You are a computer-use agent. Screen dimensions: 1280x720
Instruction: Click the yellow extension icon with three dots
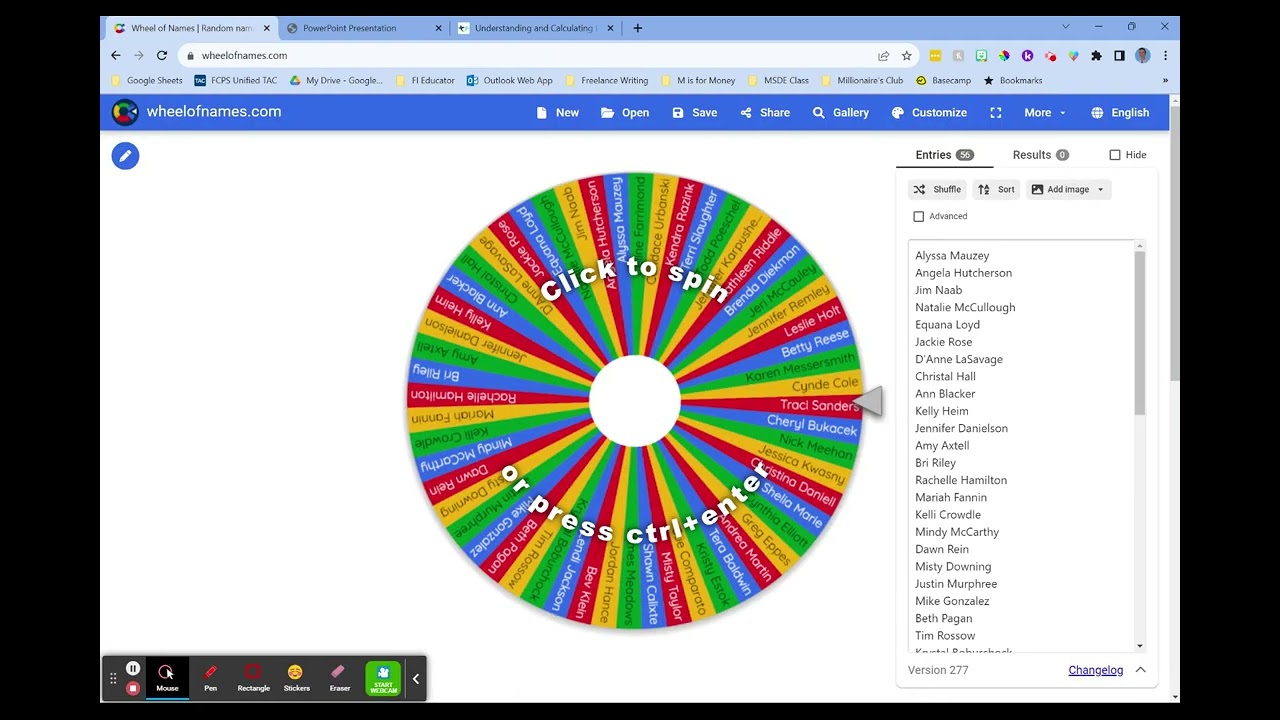(x=935, y=56)
